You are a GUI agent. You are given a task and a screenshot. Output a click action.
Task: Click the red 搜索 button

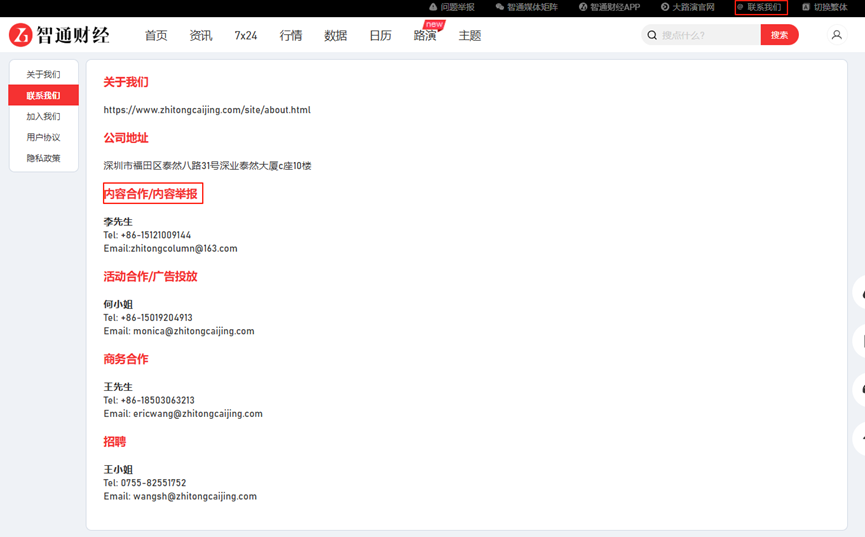[x=779, y=35]
